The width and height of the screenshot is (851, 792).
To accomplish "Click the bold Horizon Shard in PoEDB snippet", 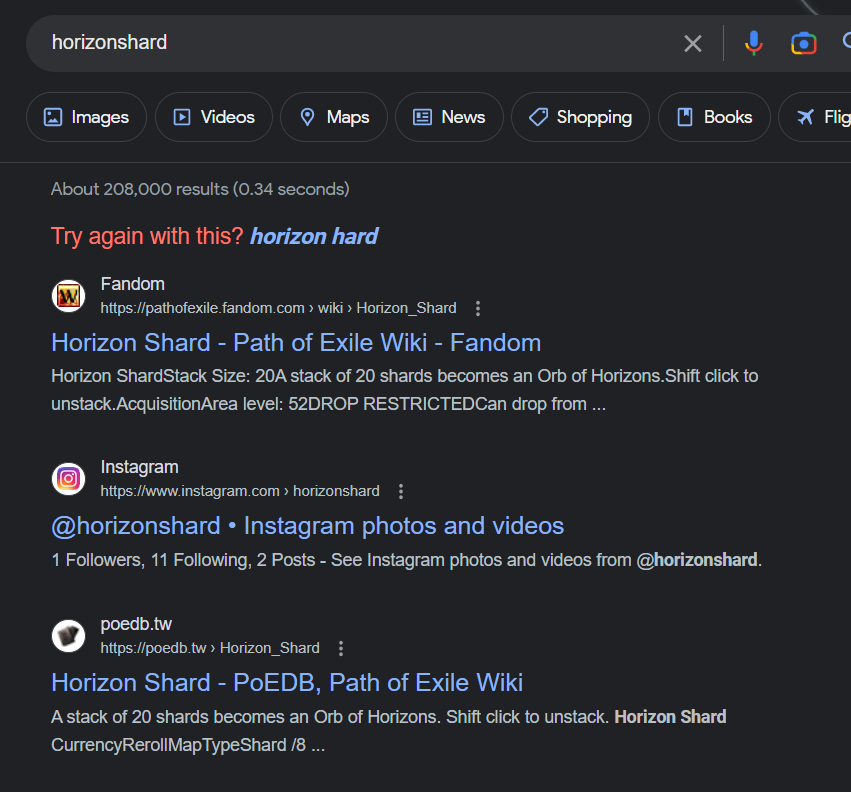I will pyautogui.click(x=670, y=717).
